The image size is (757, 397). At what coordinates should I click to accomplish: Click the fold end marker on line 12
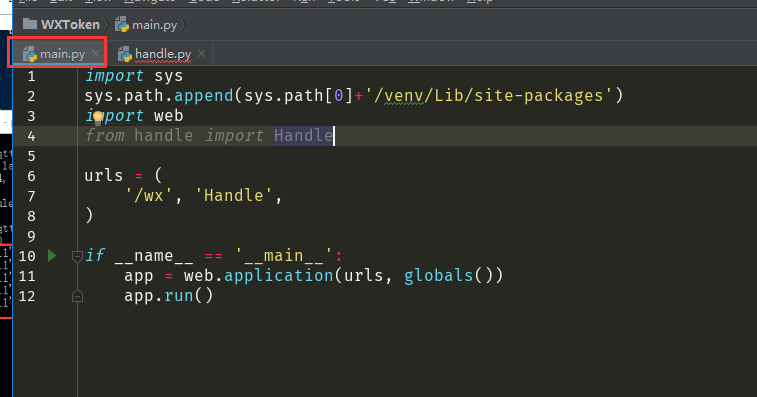[x=77, y=296]
